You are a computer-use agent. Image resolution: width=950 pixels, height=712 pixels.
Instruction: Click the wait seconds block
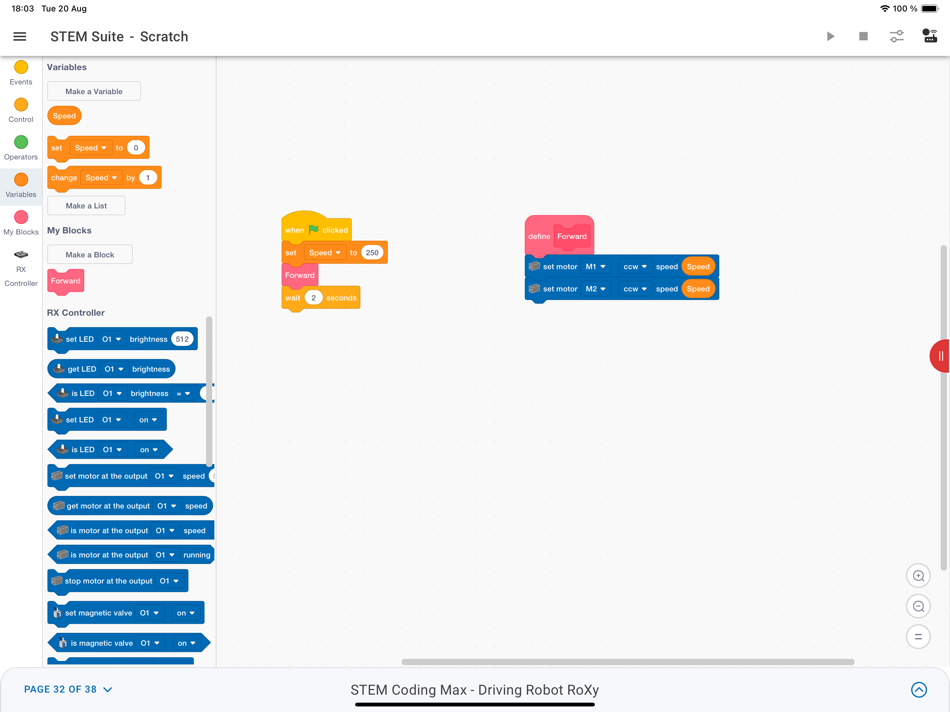point(321,298)
